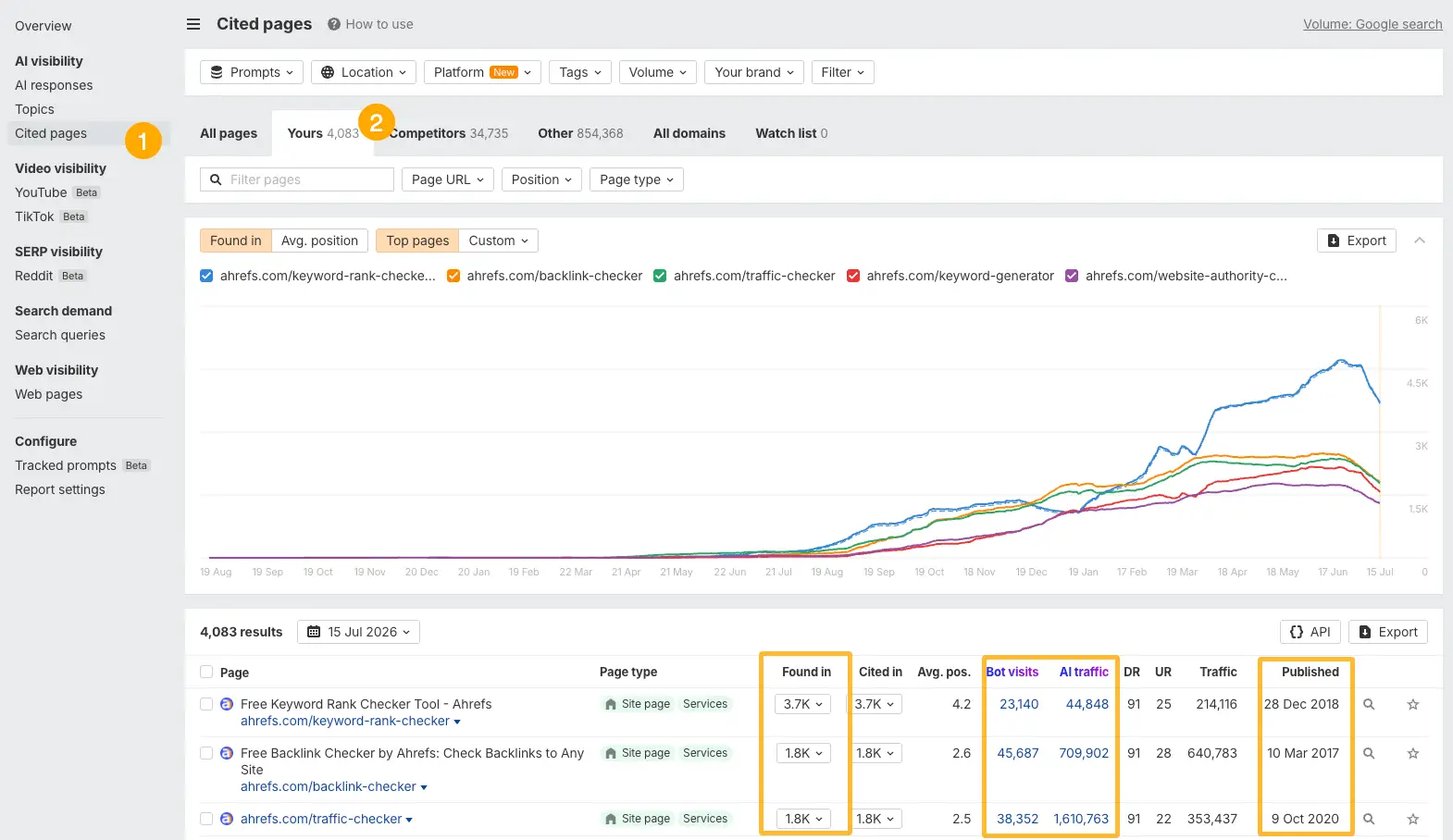Star the keyword-rank-checker row
The image size is (1453, 840).
click(x=1413, y=705)
